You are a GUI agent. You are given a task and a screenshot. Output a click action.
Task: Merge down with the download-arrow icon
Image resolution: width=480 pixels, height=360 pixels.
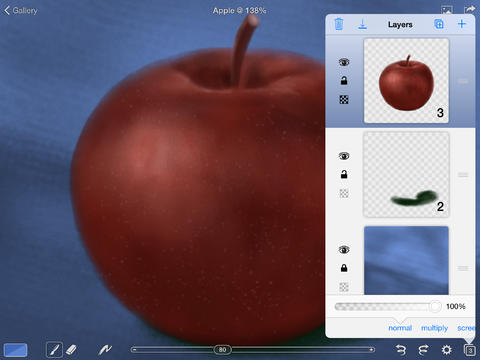coord(362,24)
